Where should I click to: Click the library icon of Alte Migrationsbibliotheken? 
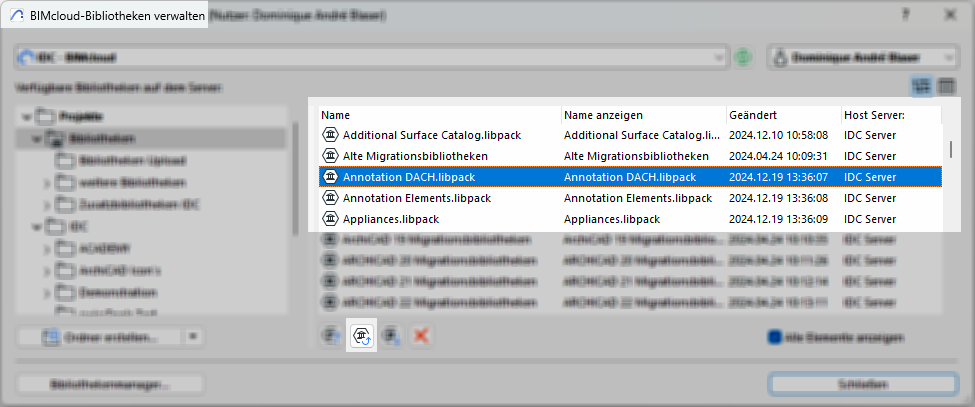330,156
